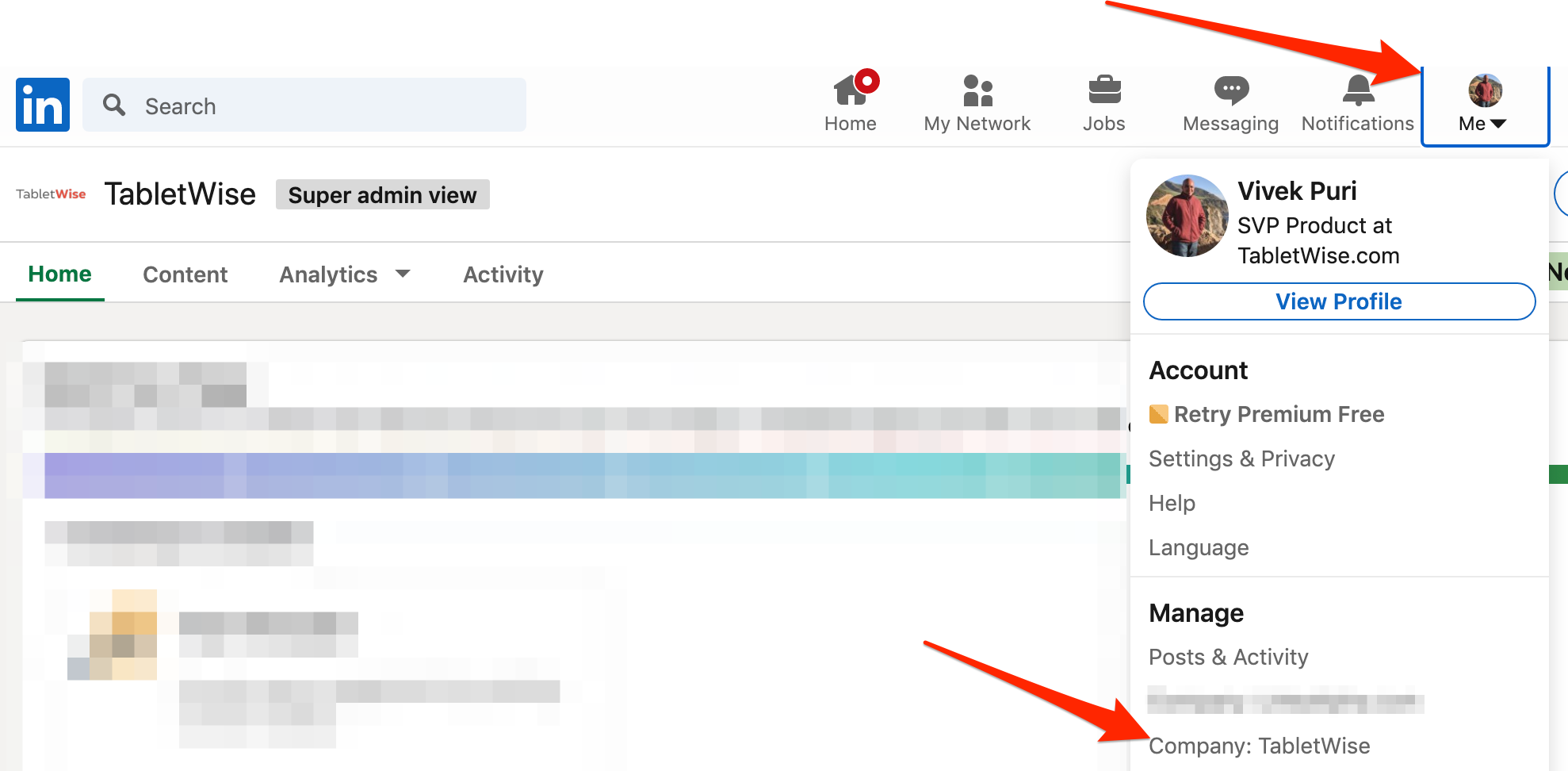Click the Retry Premium Free link
The height and width of the screenshot is (771, 1568).
[1279, 414]
